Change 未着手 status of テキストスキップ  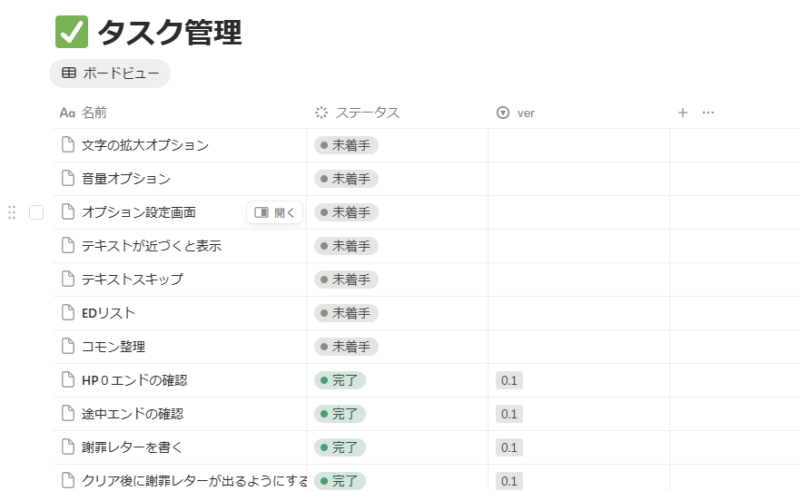346,279
